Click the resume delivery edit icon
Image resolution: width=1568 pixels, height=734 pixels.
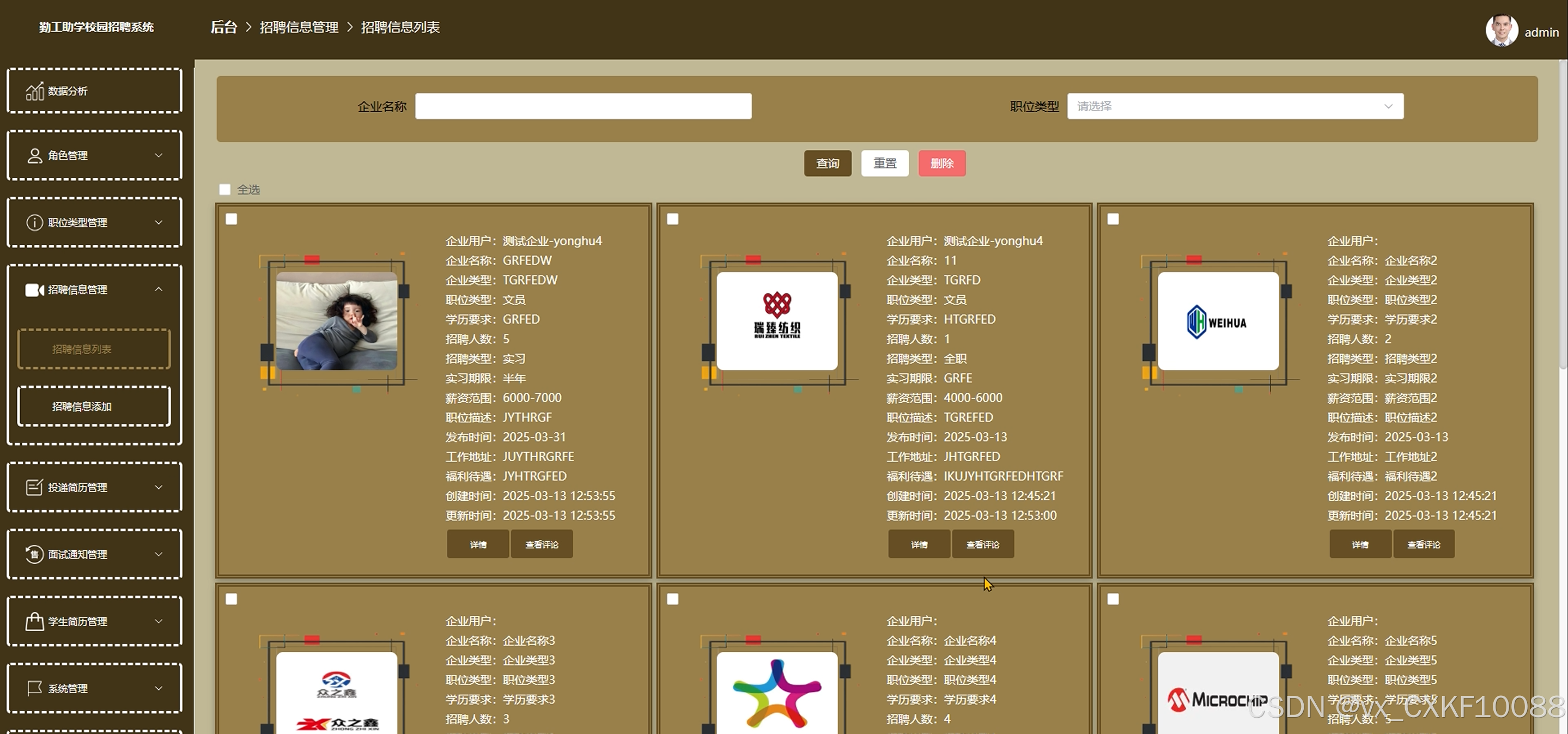pos(35,488)
